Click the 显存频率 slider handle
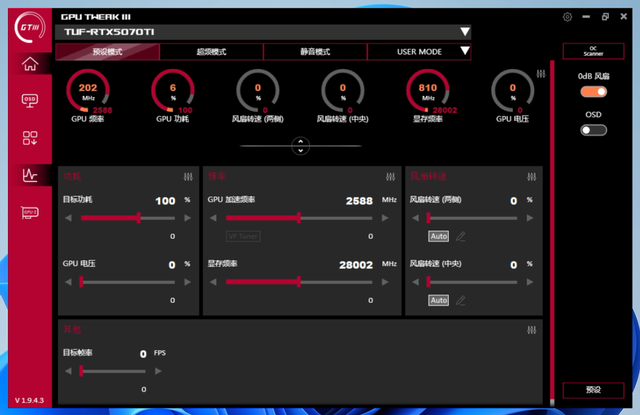Viewport: 640px width, 415px height. click(x=299, y=282)
